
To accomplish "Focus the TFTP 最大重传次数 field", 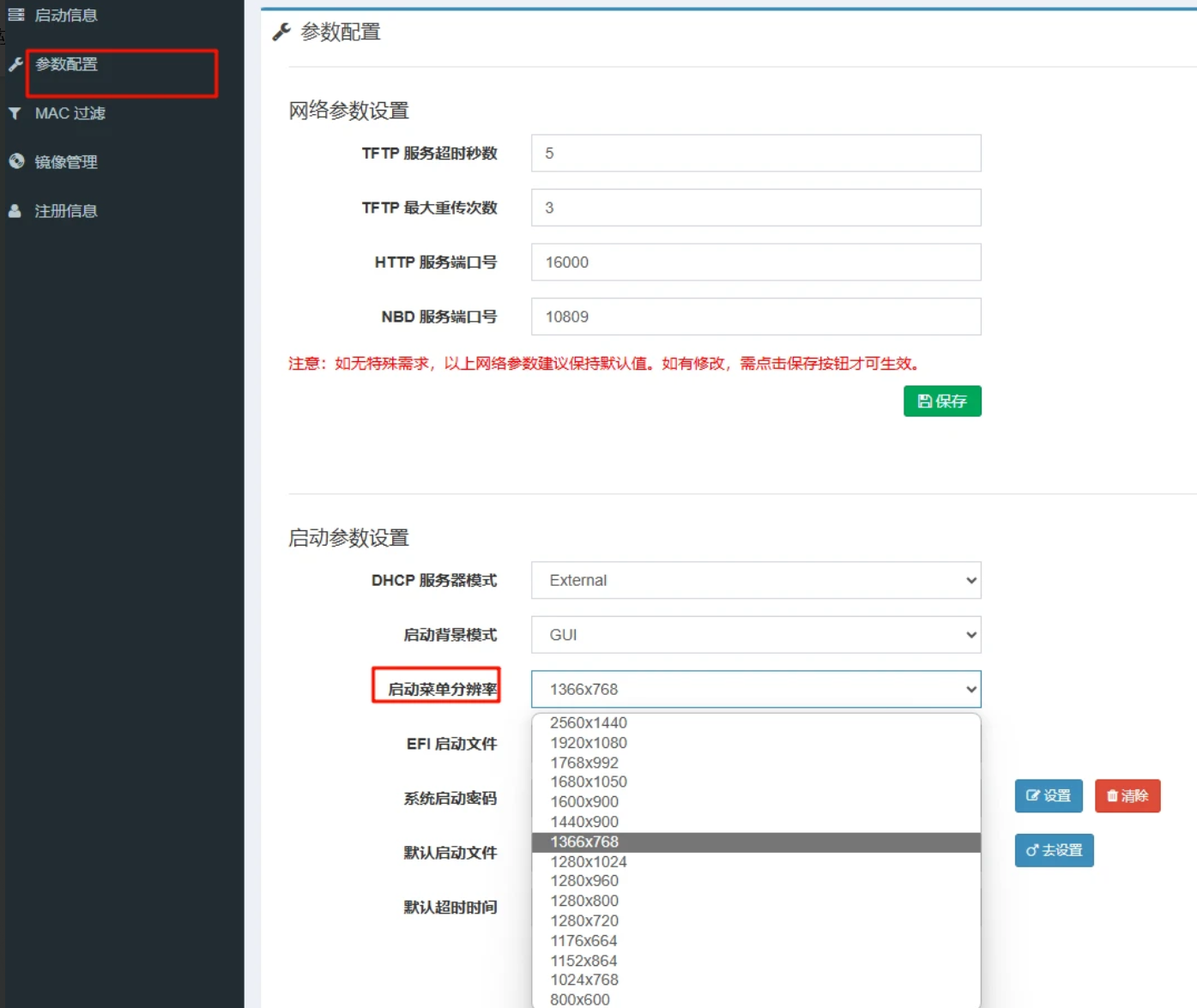I will coord(756,208).
